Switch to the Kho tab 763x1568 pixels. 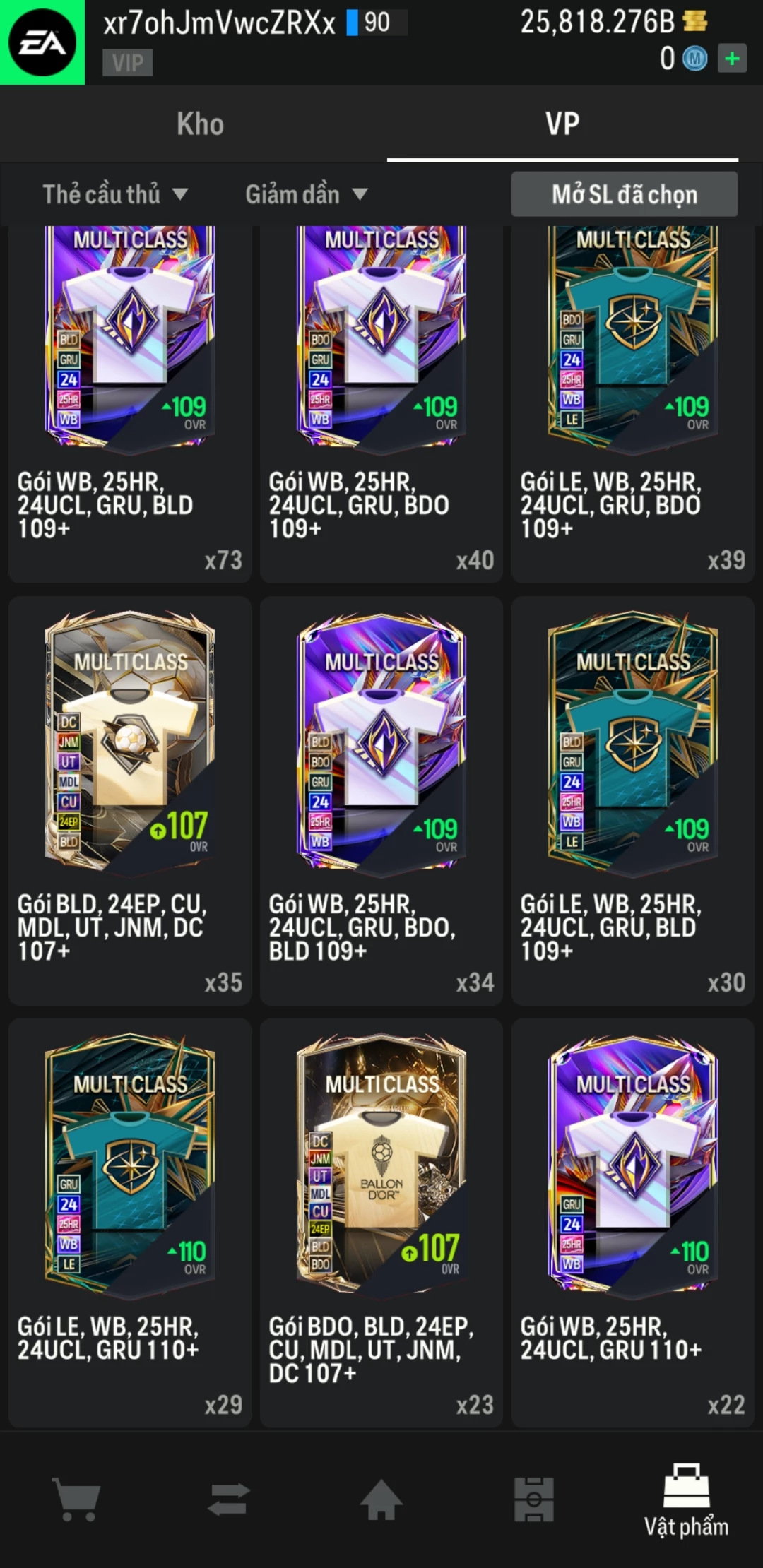201,124
